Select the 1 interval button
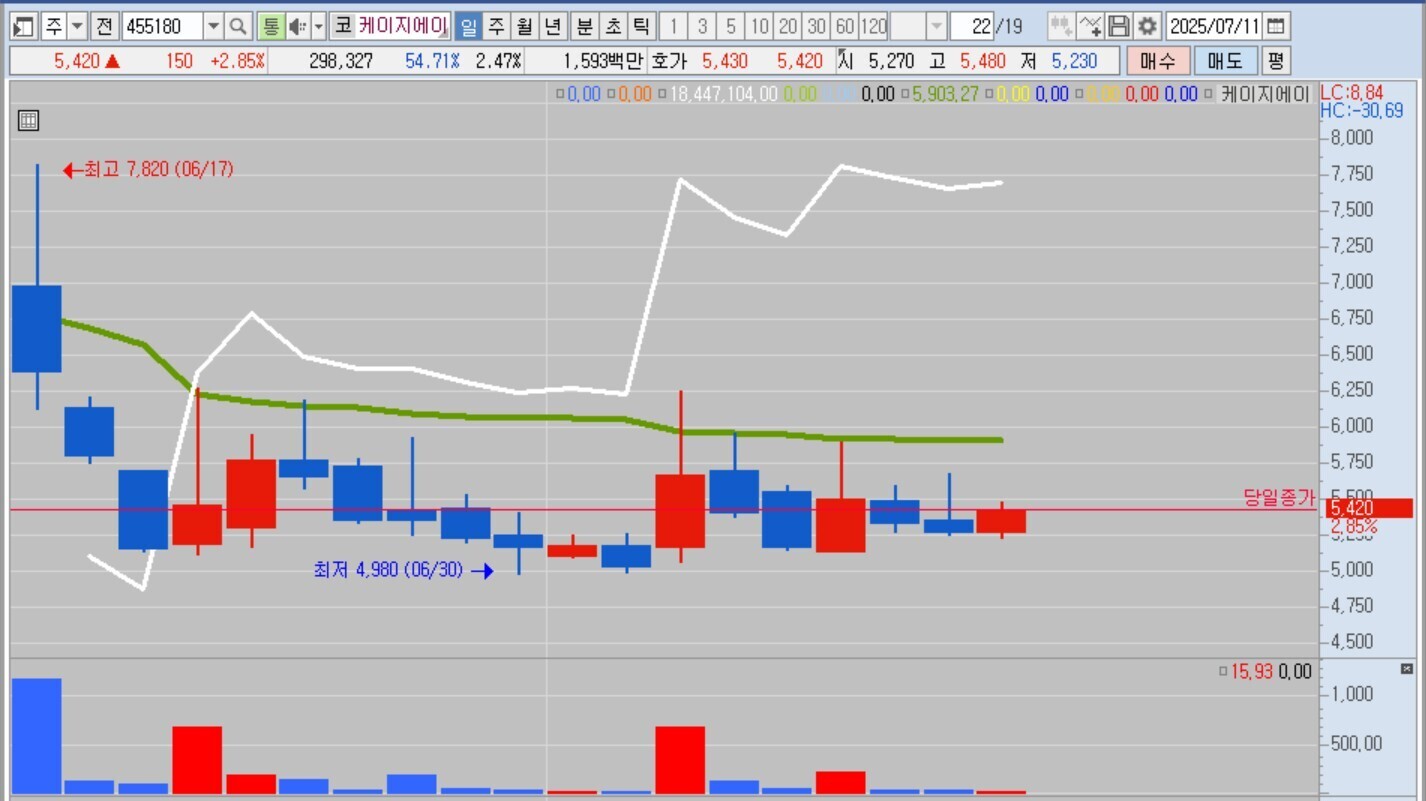 tap(674, 26)
